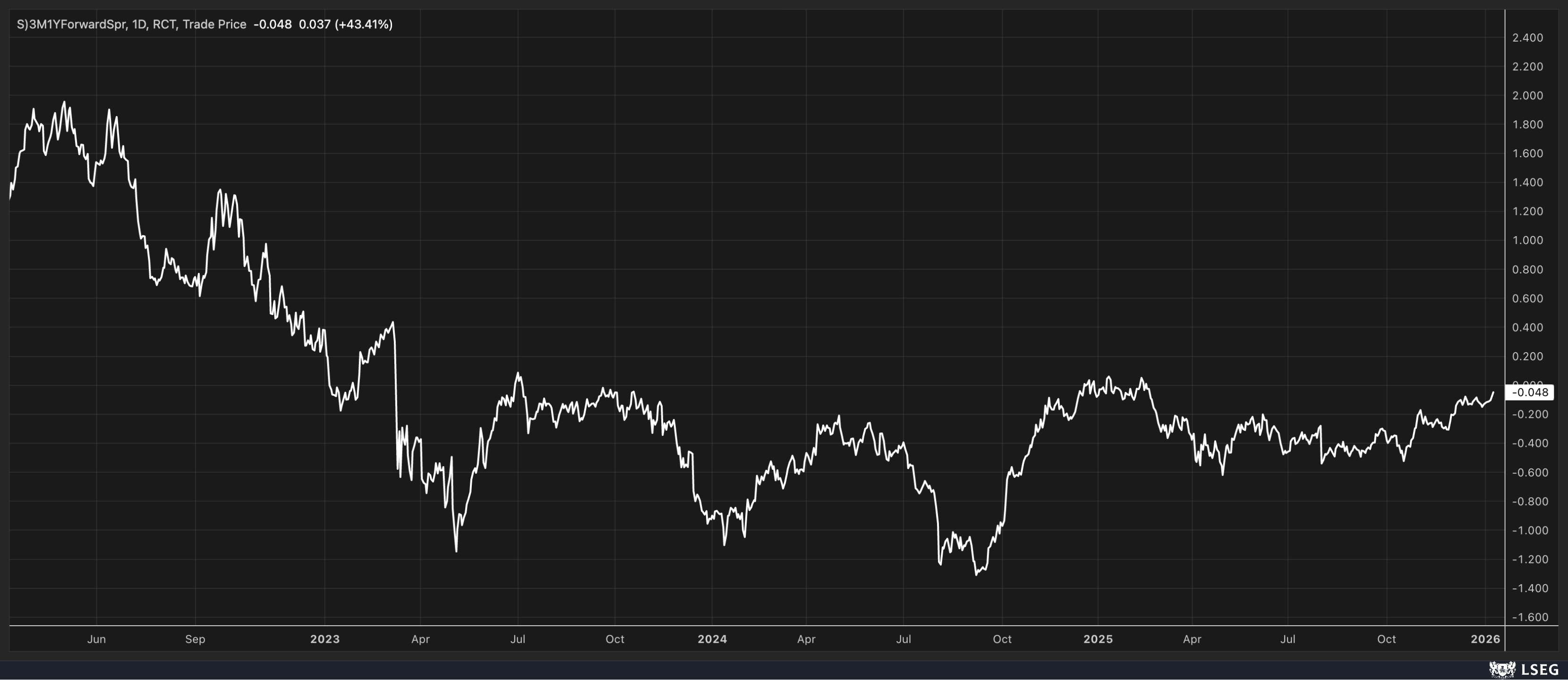The width and height of the screenshot is (1568, 680).
Task: Click the 2.000 price axis label
Action: 1527,95
